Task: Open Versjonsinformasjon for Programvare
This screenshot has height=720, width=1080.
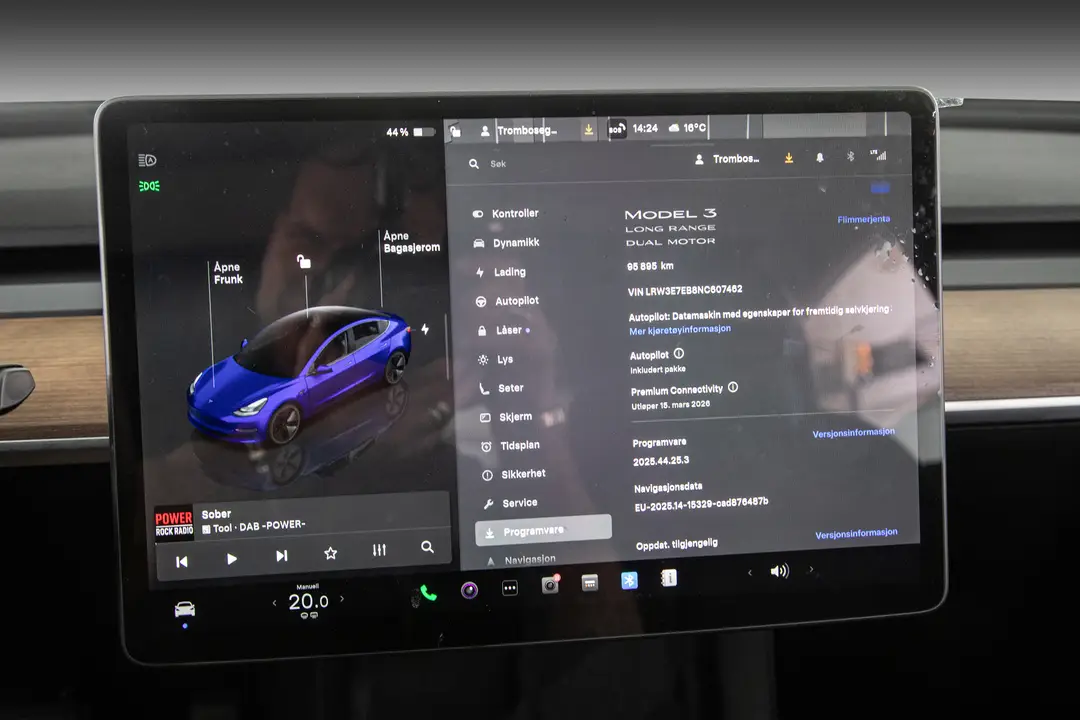Action: pos(853,433)
